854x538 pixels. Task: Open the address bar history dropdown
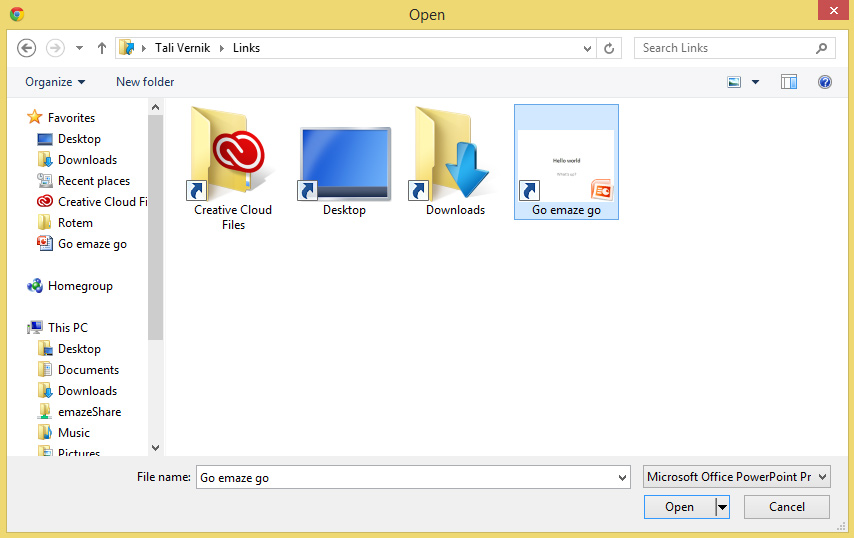[587, 48]
